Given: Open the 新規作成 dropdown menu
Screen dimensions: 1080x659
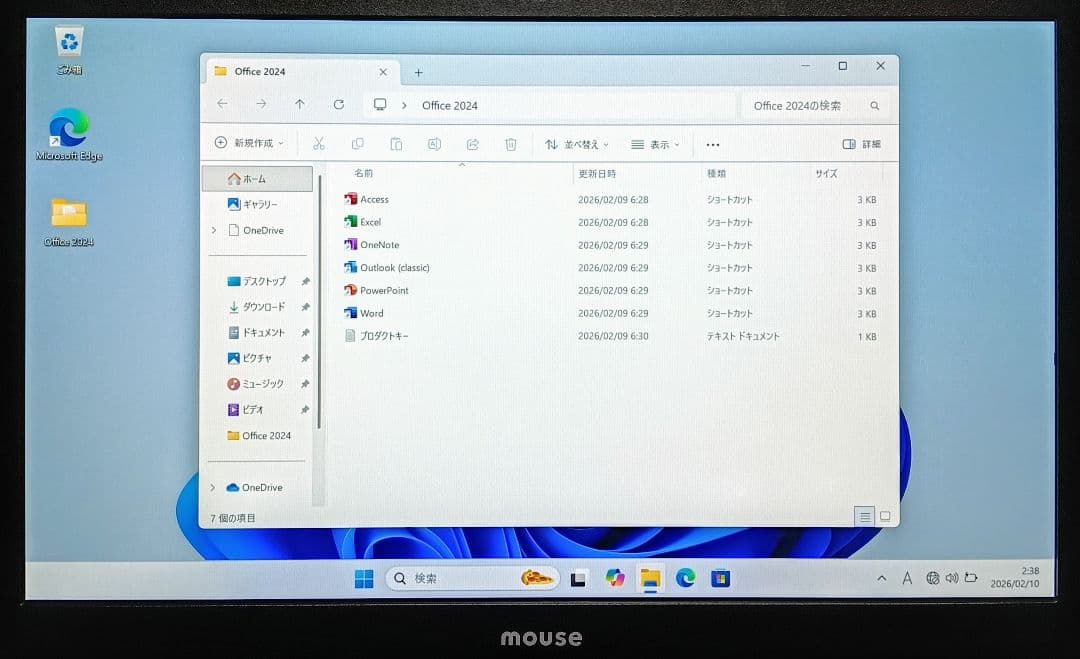Looking at the screenshot, I should pyautogui.click(x=248, y=144).
